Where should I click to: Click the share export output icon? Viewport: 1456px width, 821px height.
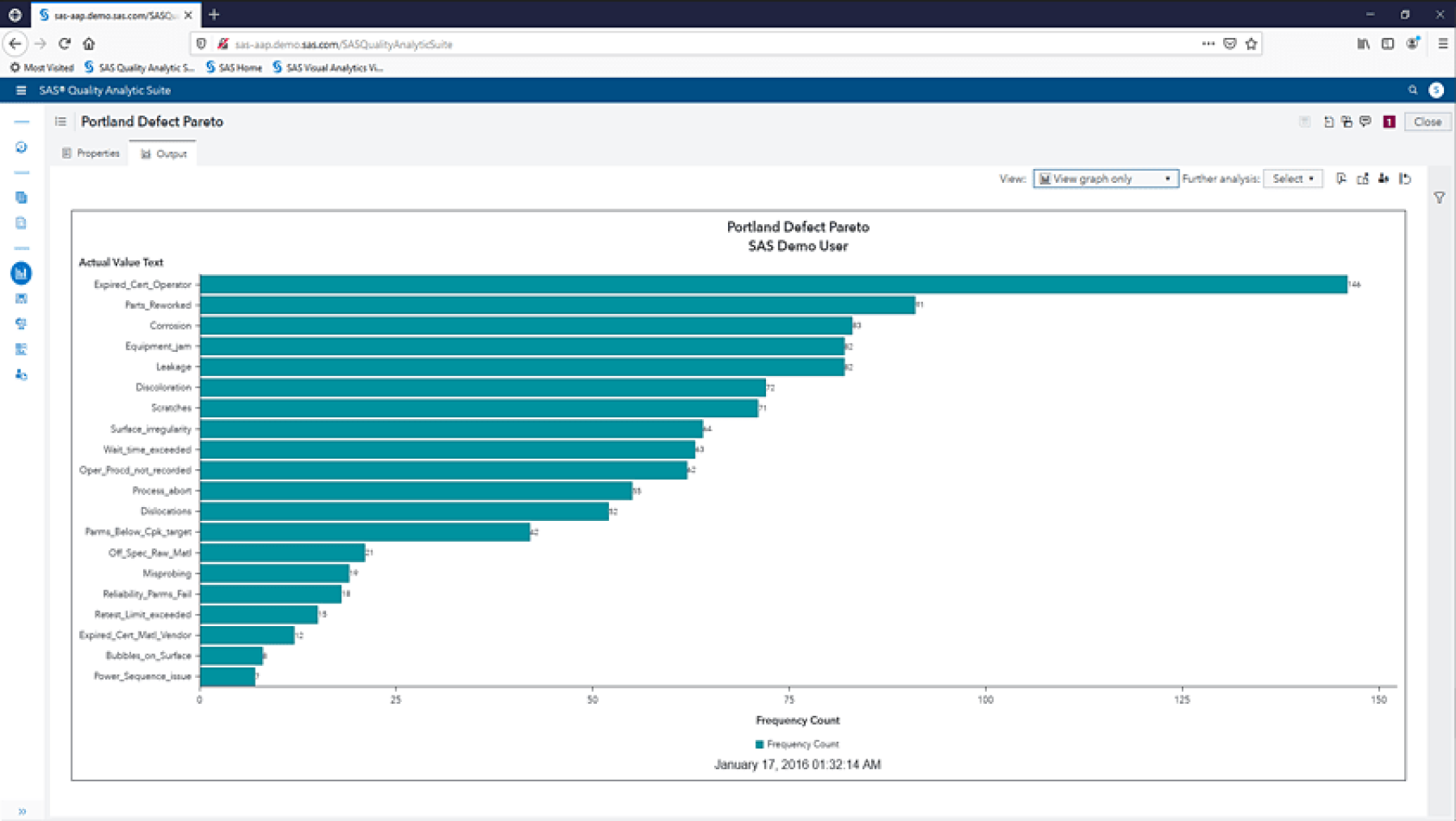pyautogui.click(x=1363, y=179)
